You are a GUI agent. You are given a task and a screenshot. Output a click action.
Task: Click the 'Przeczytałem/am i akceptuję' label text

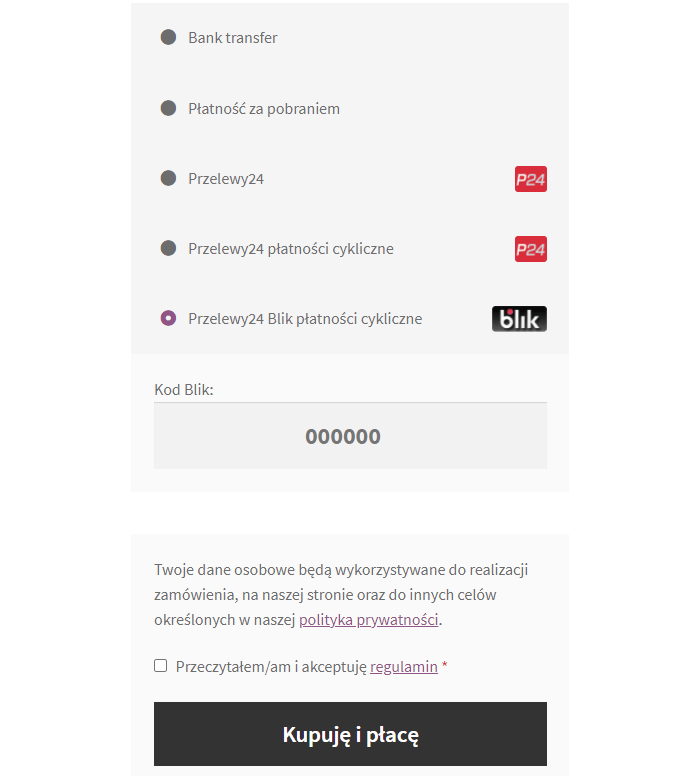coord(272,666)
